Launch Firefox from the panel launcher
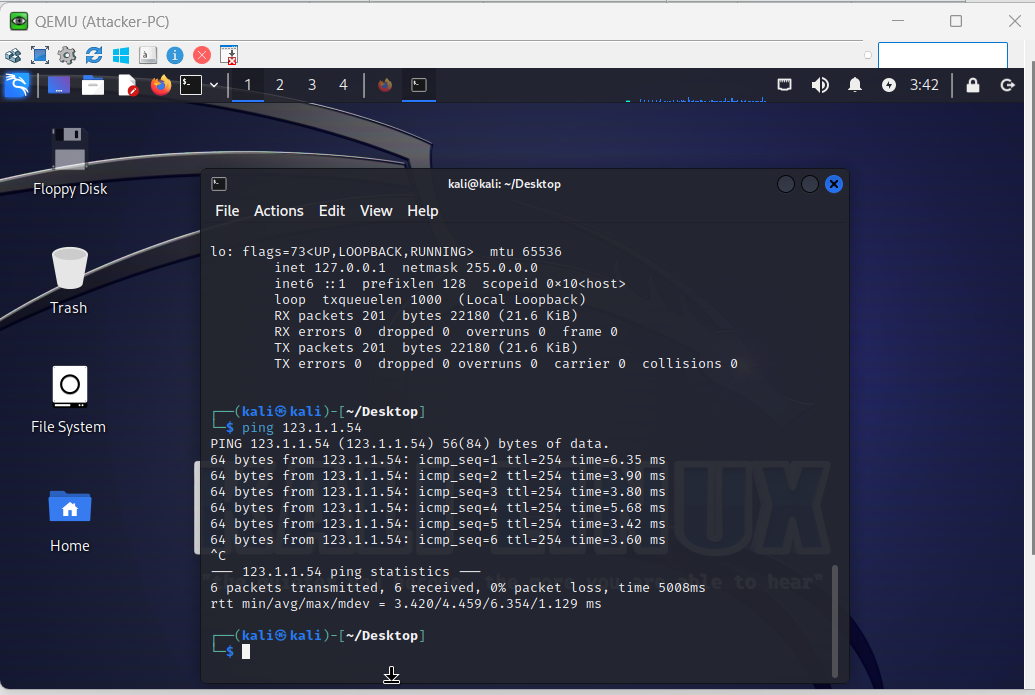 point(160,85)
